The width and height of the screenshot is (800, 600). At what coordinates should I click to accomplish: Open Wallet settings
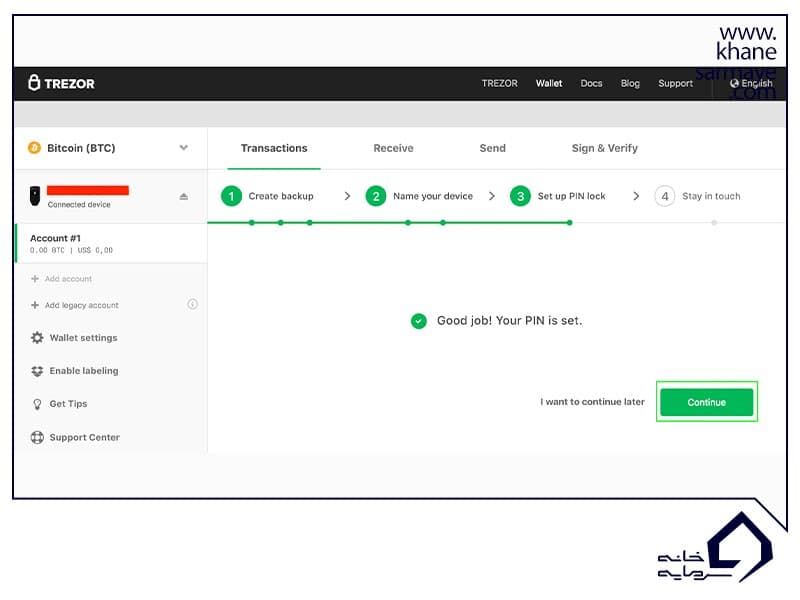84,338
